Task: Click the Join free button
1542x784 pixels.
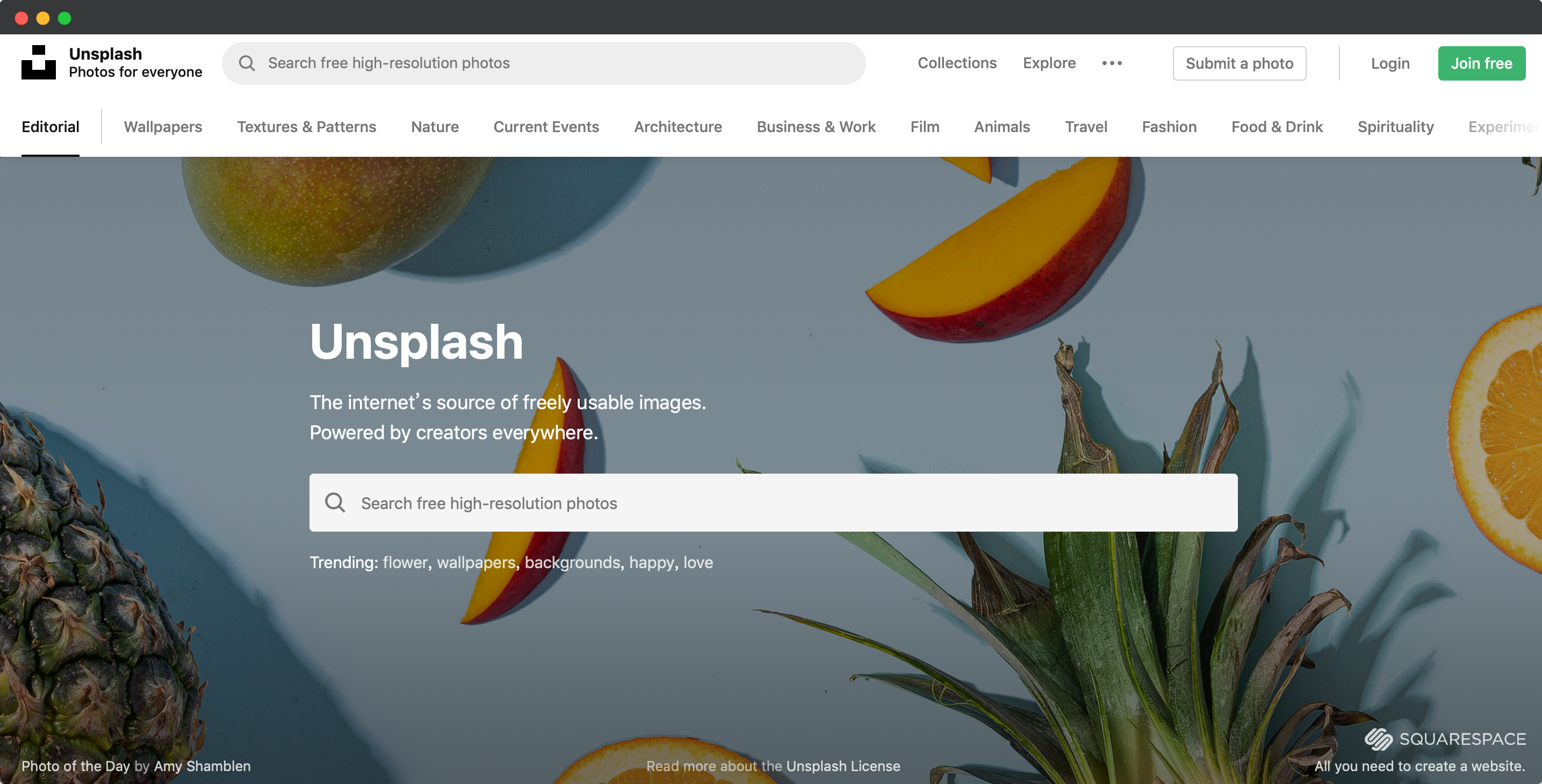Action: coord(1481,63)
